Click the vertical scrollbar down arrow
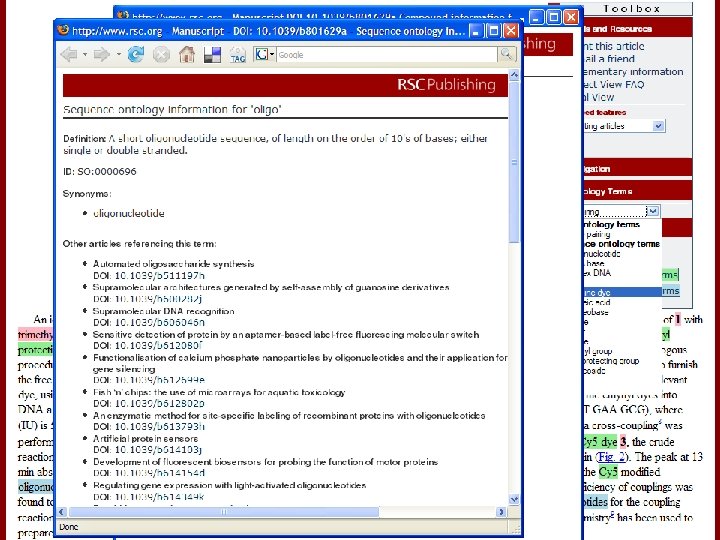This screenshot has height=540, width=720. (514, 499)
